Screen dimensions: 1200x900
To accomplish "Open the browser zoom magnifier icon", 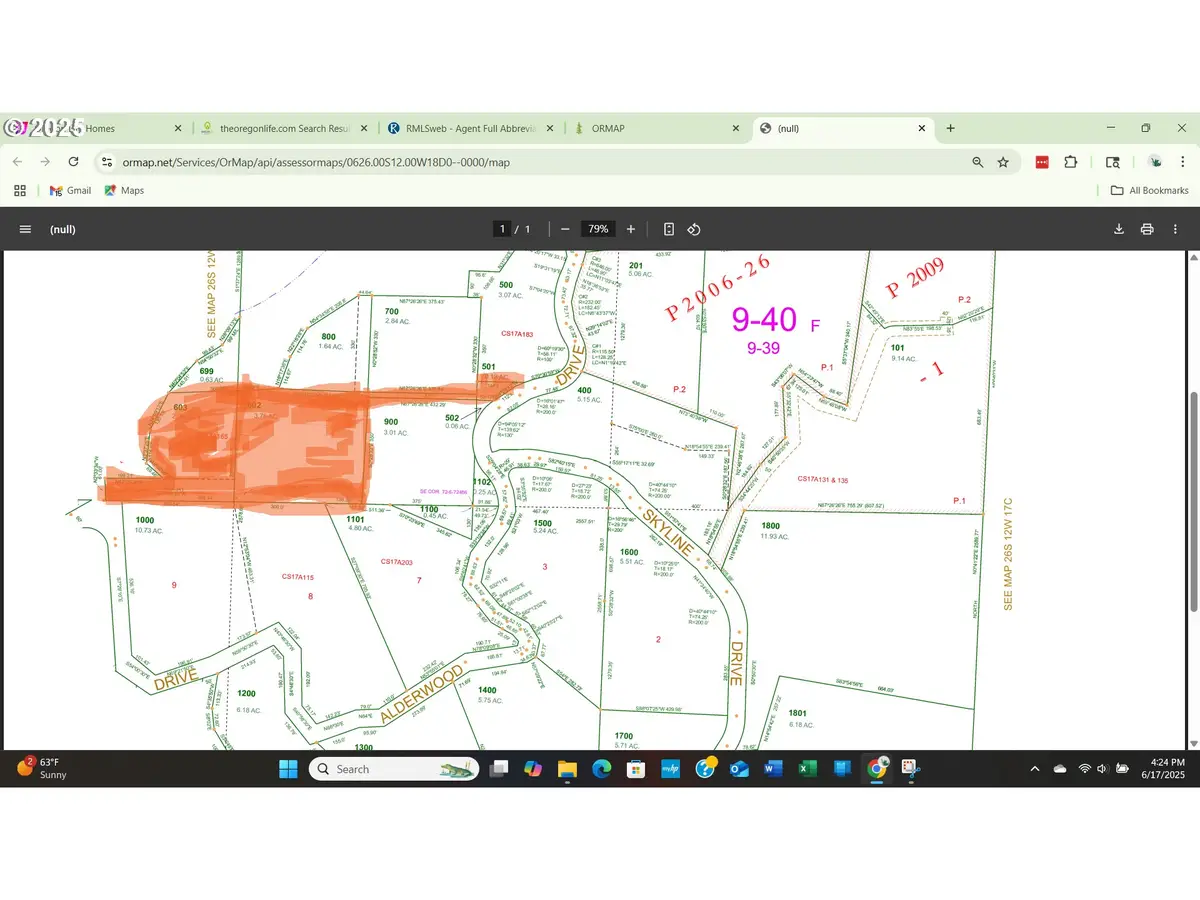I will click(977, 162).
